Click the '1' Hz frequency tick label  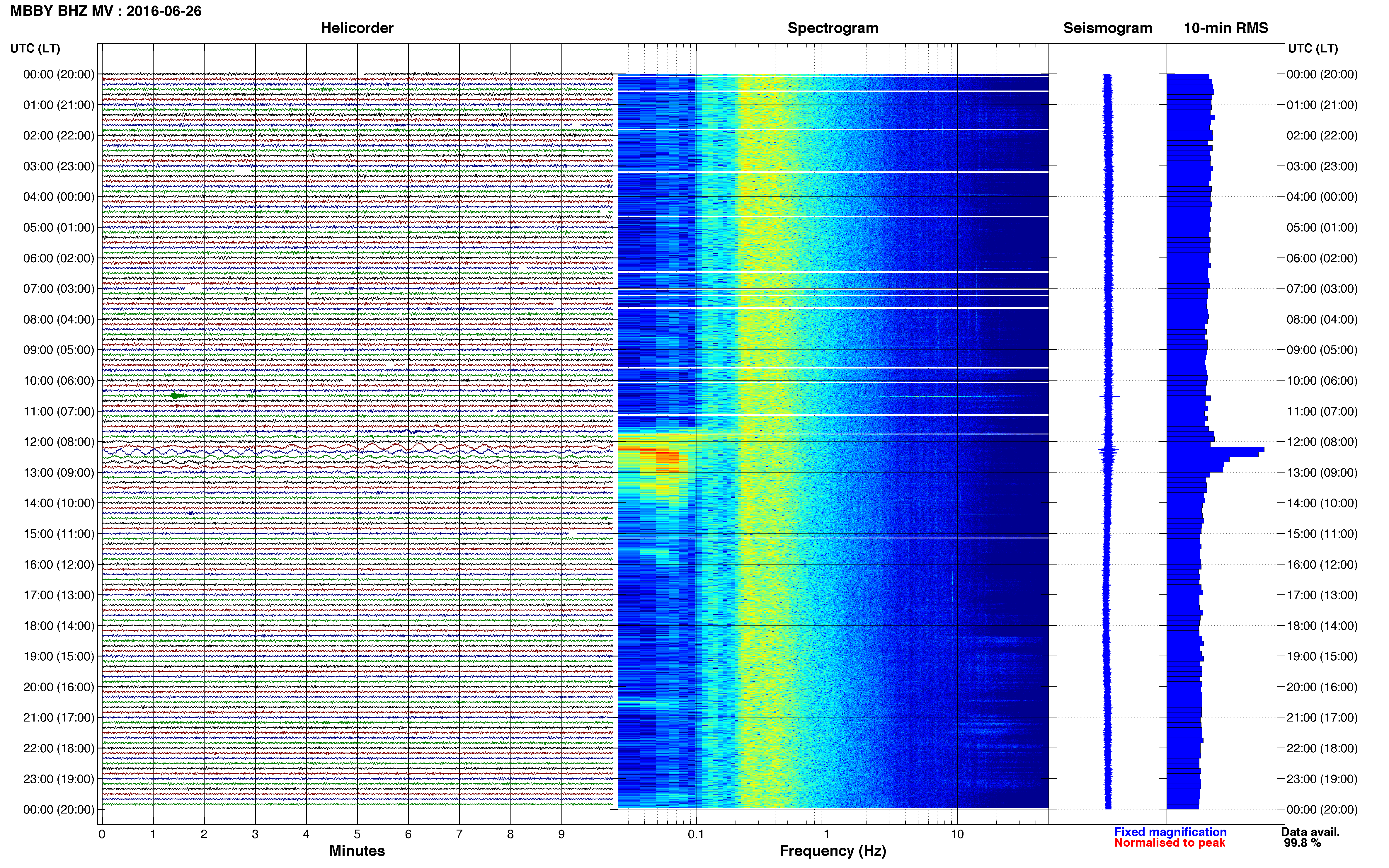point(826,834)
